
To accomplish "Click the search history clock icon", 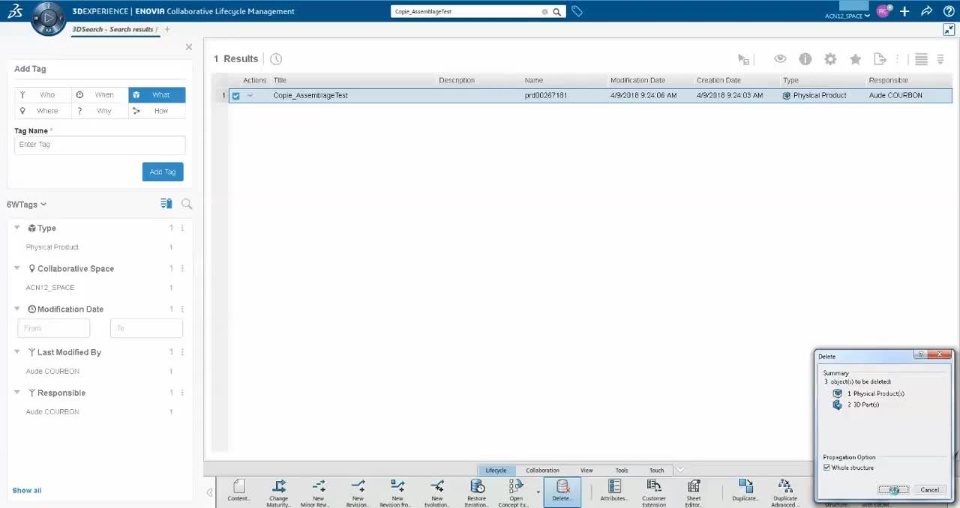I will (x=276, y=59).
